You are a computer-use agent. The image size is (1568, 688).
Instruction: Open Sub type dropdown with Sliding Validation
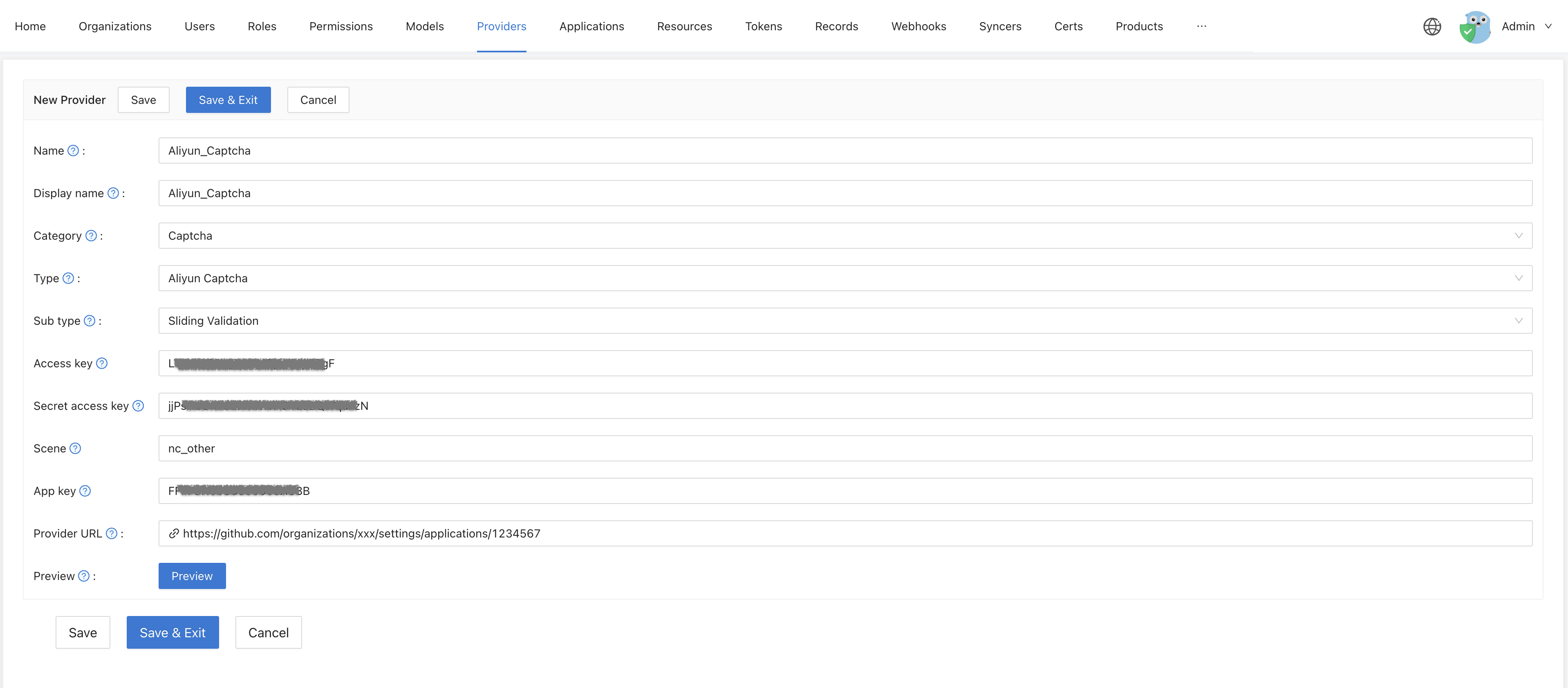point(845,321)
